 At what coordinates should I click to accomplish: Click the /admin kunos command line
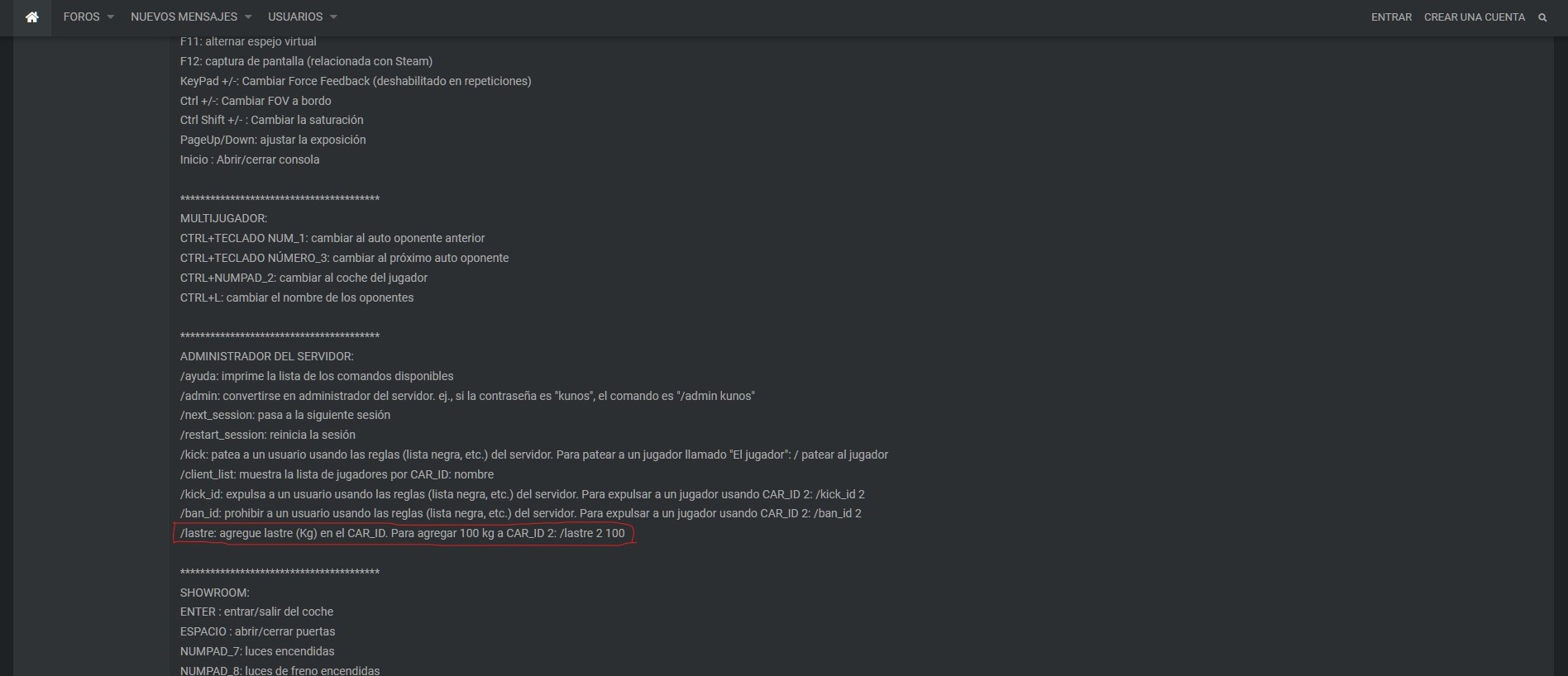click(x=467, y=396)
